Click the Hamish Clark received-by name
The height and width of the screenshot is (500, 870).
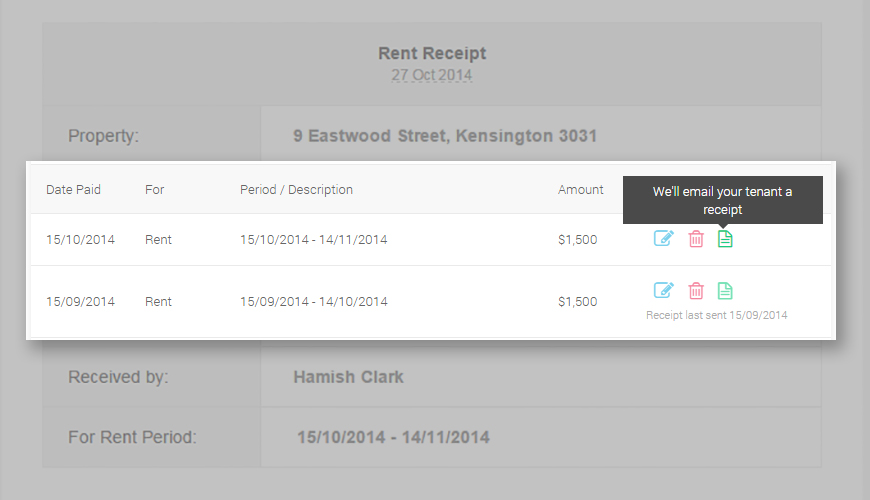[348, 378]
